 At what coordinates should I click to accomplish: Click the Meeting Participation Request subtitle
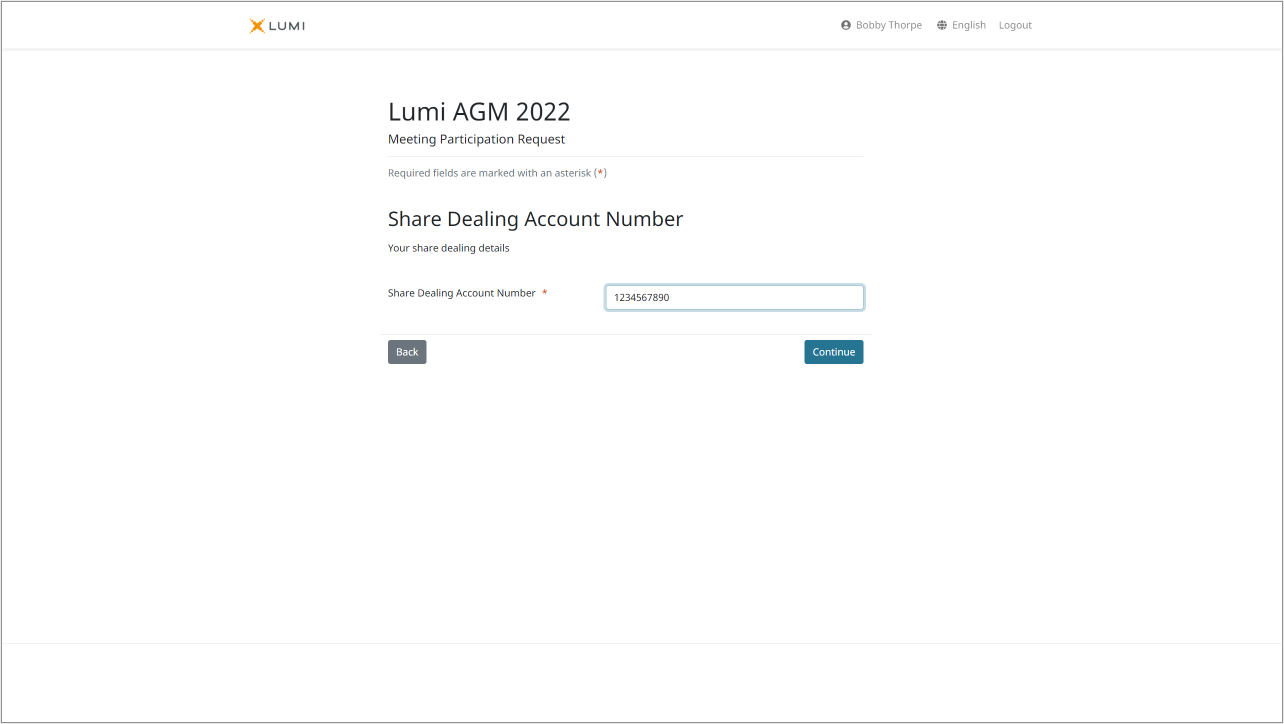(476, 139)
